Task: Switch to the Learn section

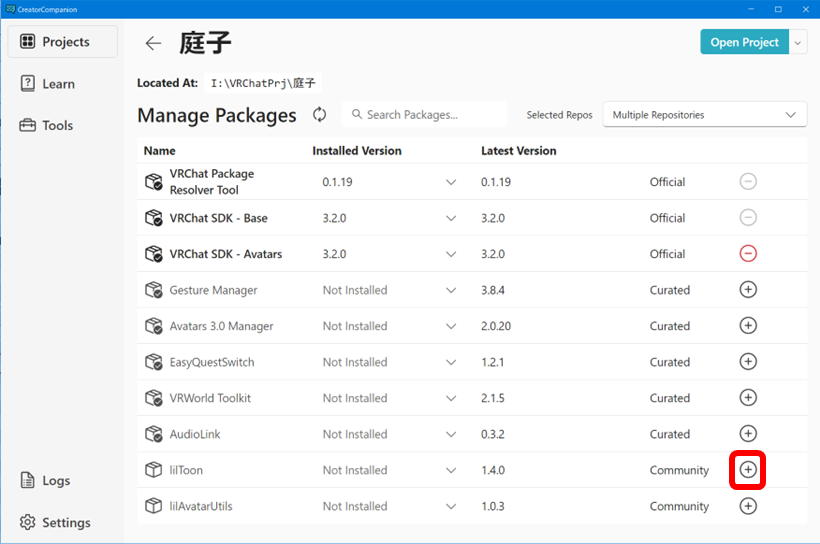Action: point(58,84)
